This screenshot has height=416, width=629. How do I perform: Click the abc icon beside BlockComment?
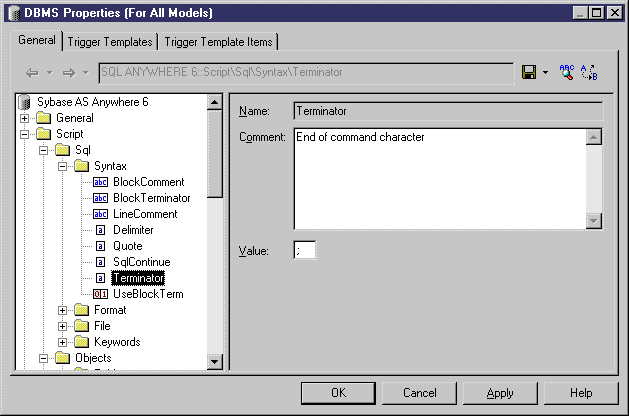pyautogui.click(x=100, y=182)
